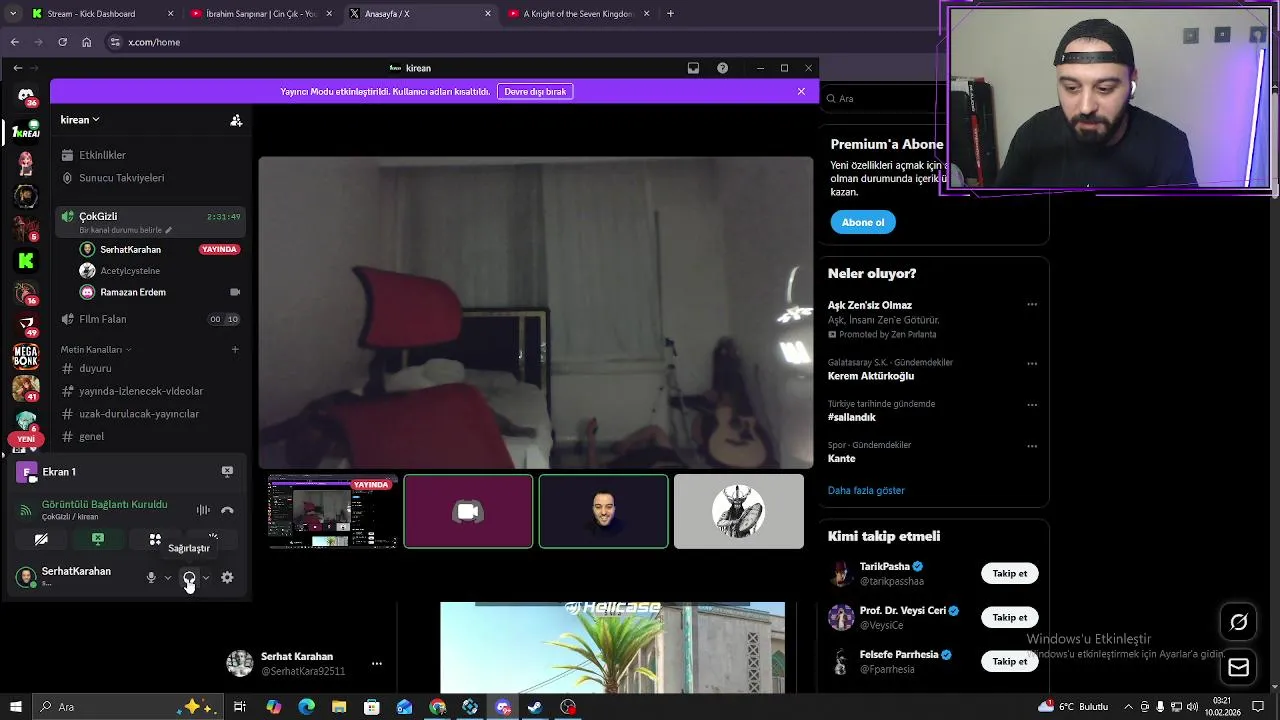1280x720 pixels.
Task: Follow TarikPasha with Takip et
Action: tap(1010, 573)
